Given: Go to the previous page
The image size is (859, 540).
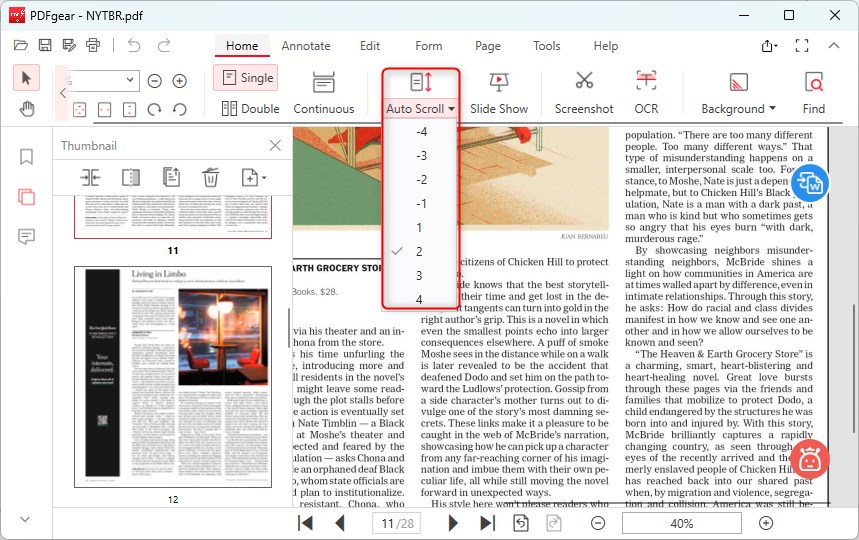Looking at the screenshot, I should coord(340,524).
